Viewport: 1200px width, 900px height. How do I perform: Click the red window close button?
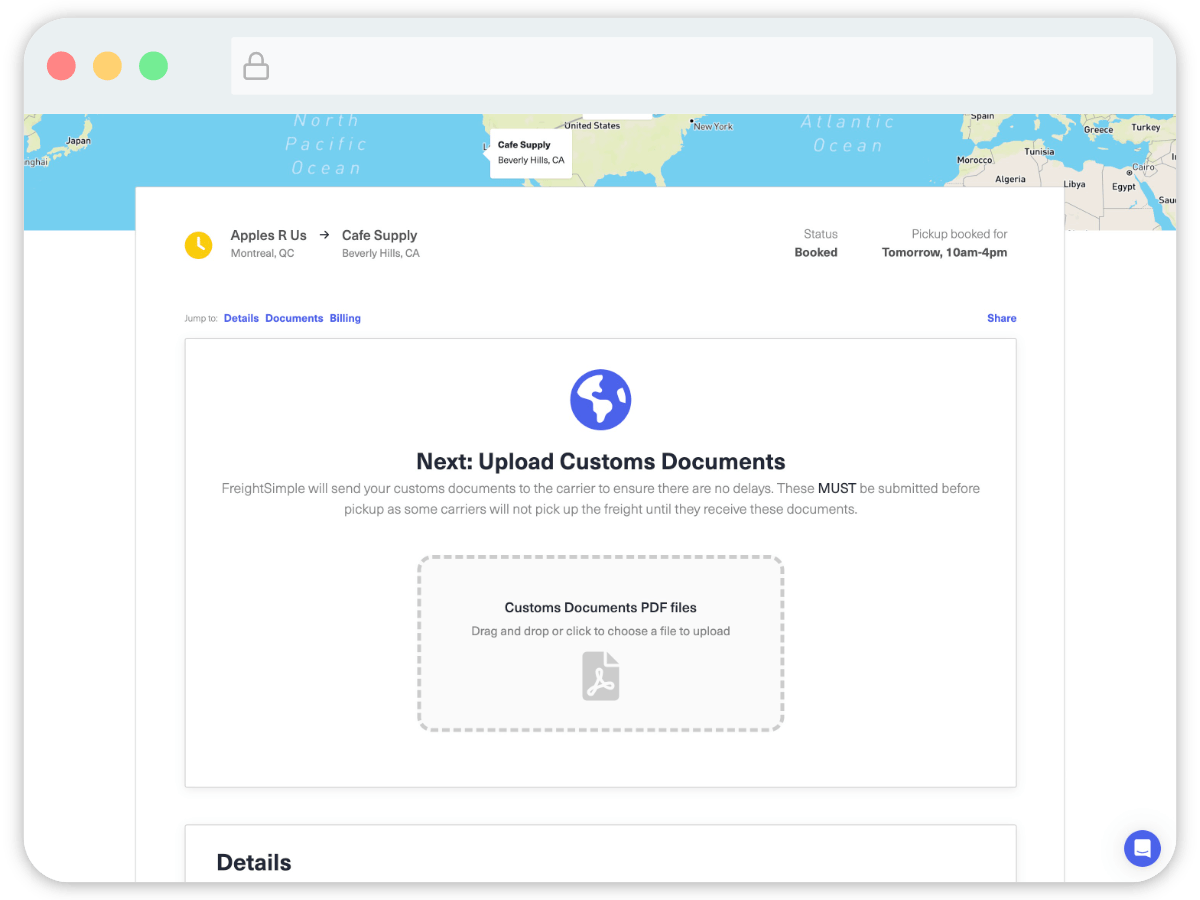click(61, 67)
